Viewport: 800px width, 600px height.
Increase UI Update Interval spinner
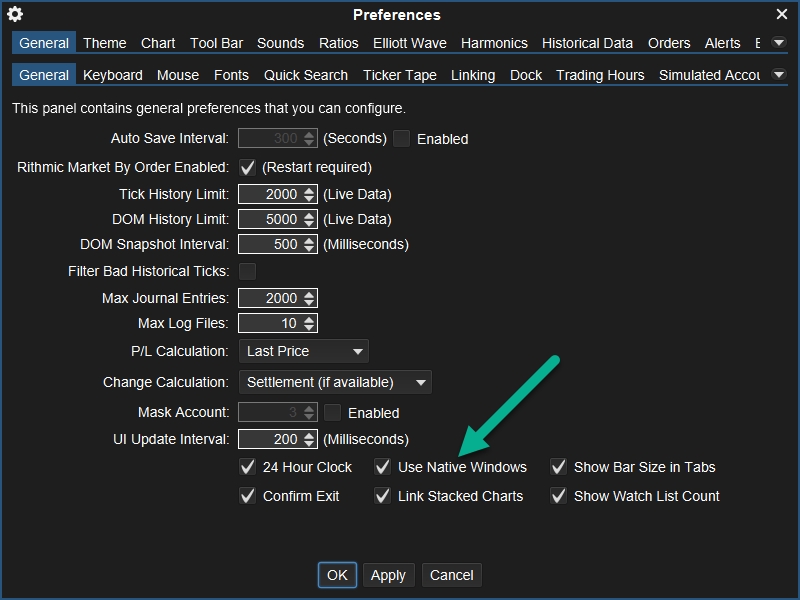310,435
